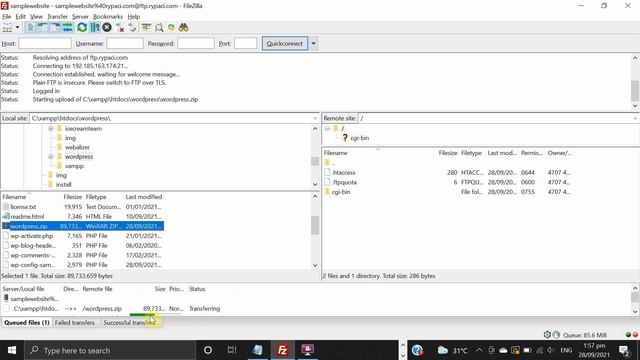This screenshot has height=360, width=640.
Task: Select the install folder in local tree
Action: tap(63, 184)
